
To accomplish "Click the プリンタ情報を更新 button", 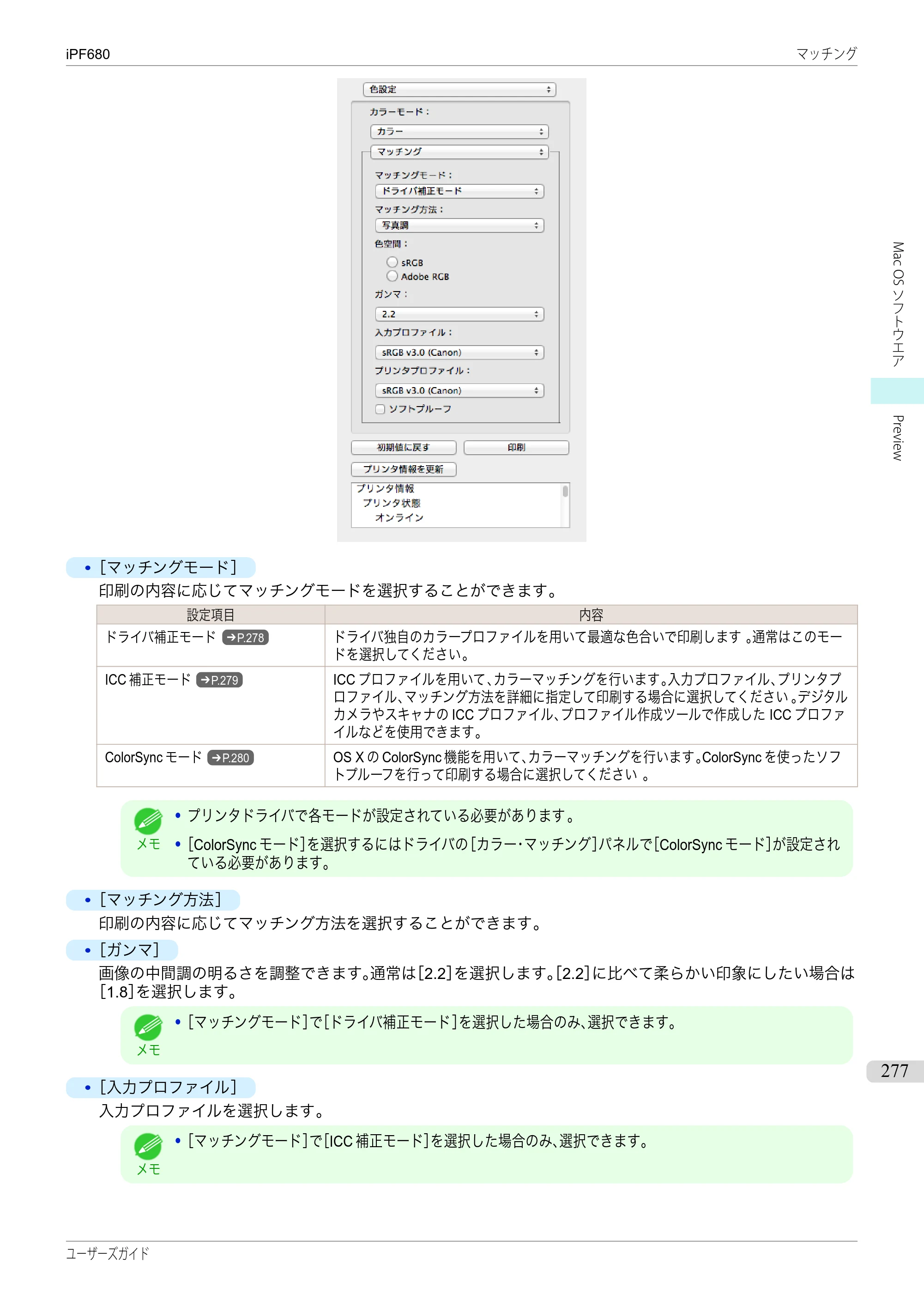I will click(404, 469).
